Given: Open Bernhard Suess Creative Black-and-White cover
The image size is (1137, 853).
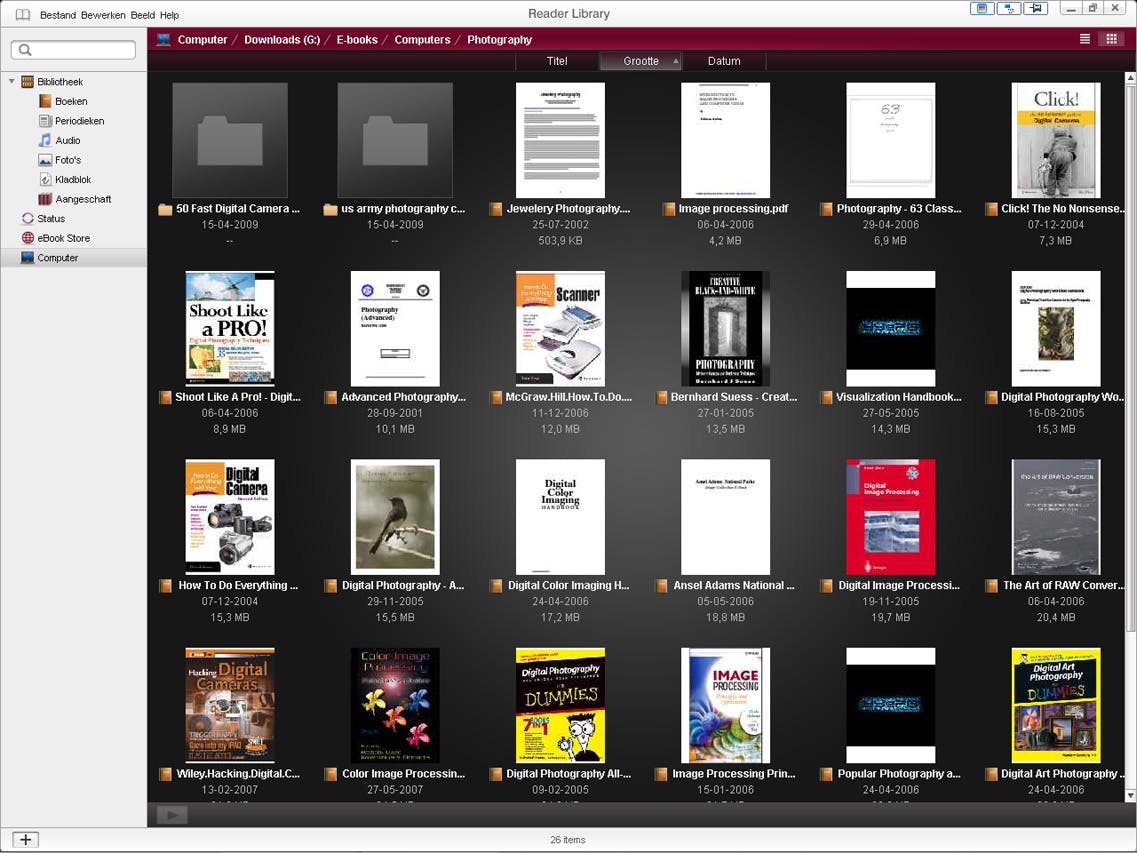Looking at the screenshot, I should click(725, 329).
